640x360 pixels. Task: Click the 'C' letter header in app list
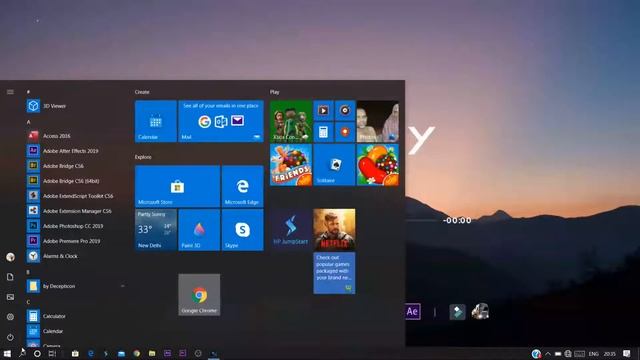point(28,302)
